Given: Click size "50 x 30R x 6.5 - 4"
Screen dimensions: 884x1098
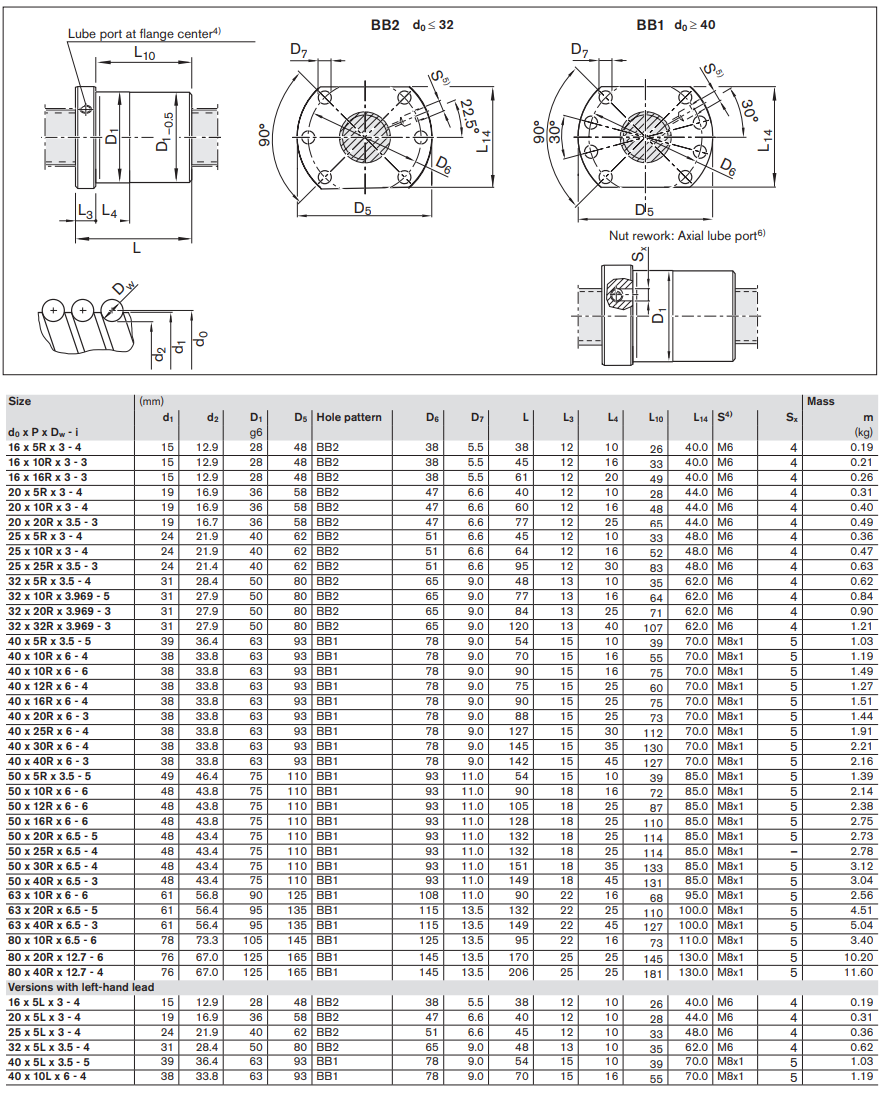Looking at the screenshot, I should pyautogui.click(x=53, y=866).
